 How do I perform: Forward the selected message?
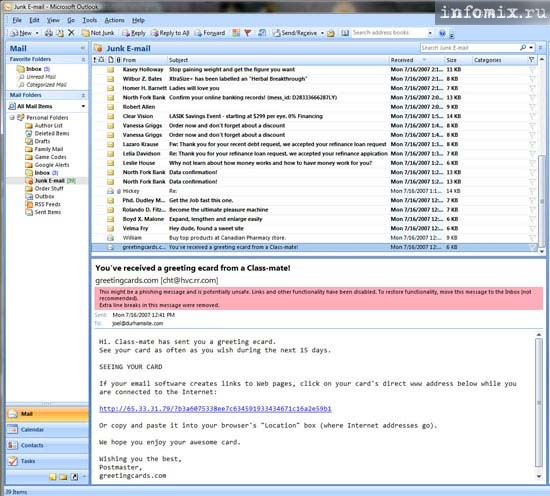click(x=210, y=33)
